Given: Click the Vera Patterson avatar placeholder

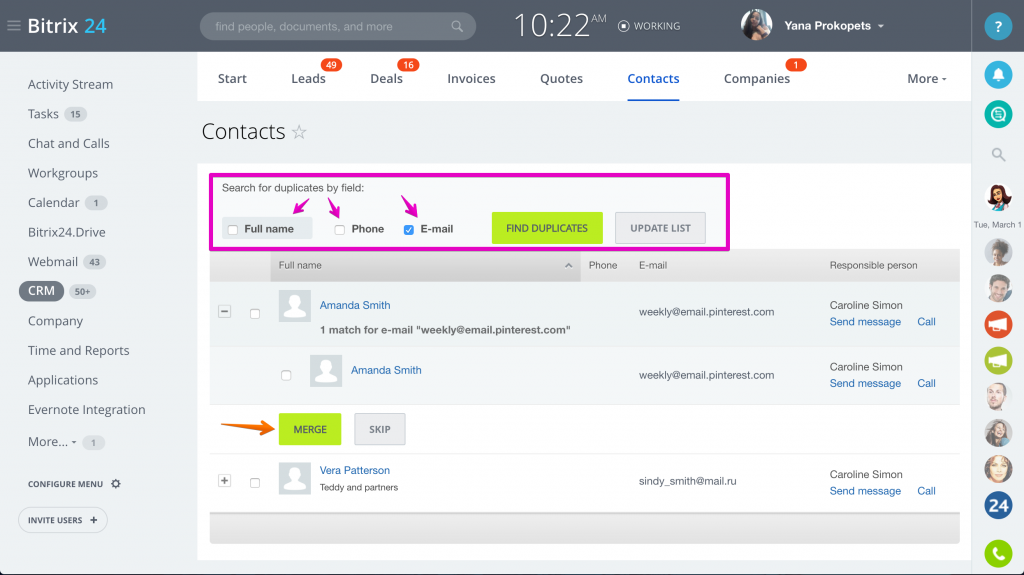Looking at the screenshot, I should tap(295, 478).
